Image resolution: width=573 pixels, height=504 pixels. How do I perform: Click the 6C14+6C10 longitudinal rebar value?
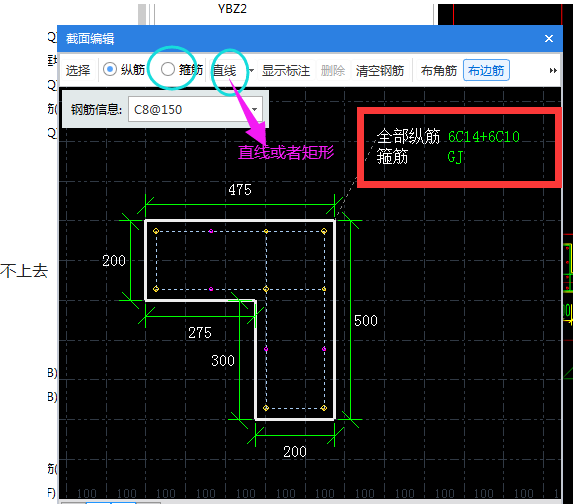pyautogui.click(x=483, y=137)
